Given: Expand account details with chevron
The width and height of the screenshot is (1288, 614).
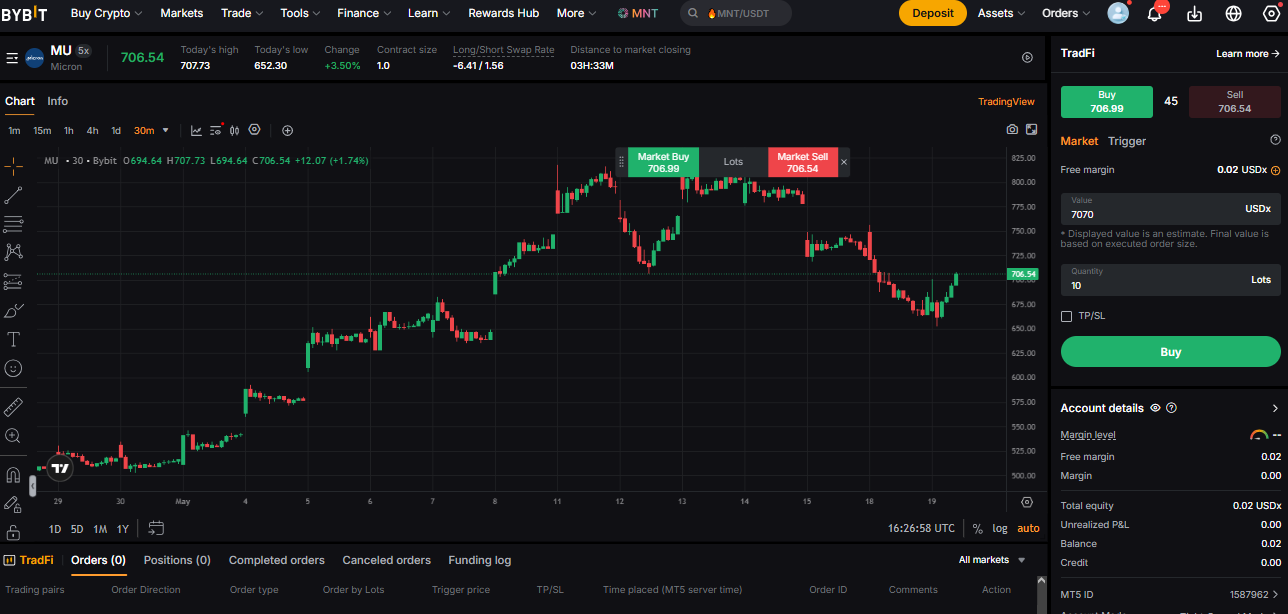Looking at the screenshot, I should [x=1275, y=408].
